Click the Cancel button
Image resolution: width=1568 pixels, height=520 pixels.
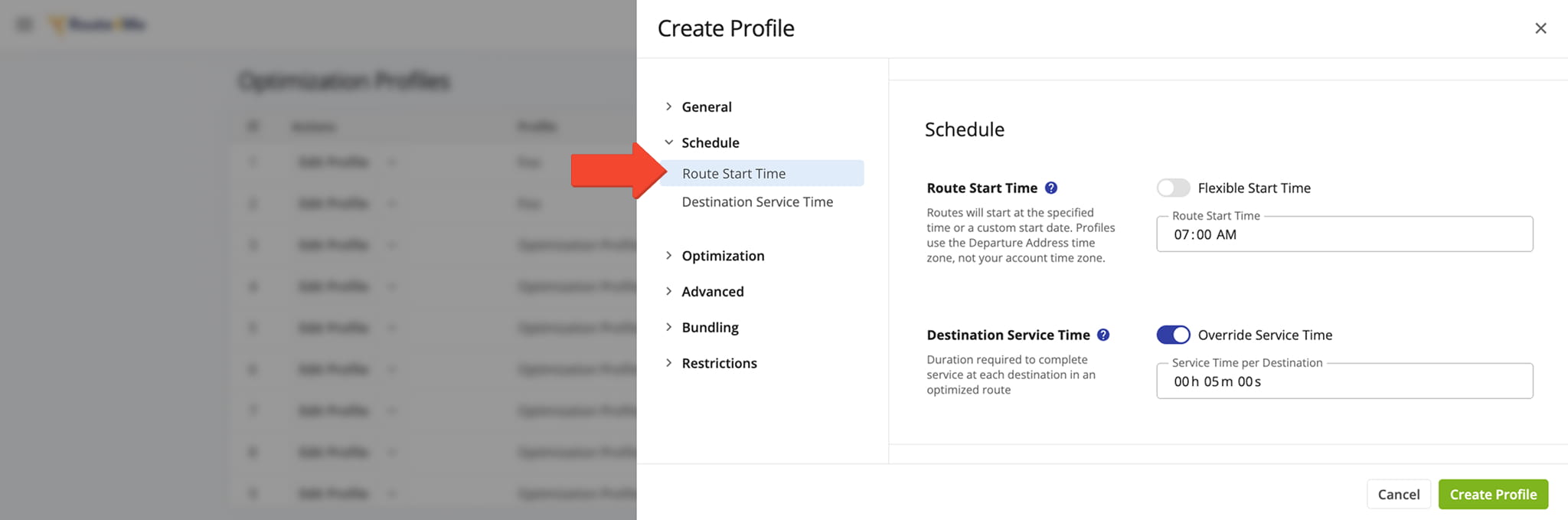pyautogui.click(x=1398, y=495)
